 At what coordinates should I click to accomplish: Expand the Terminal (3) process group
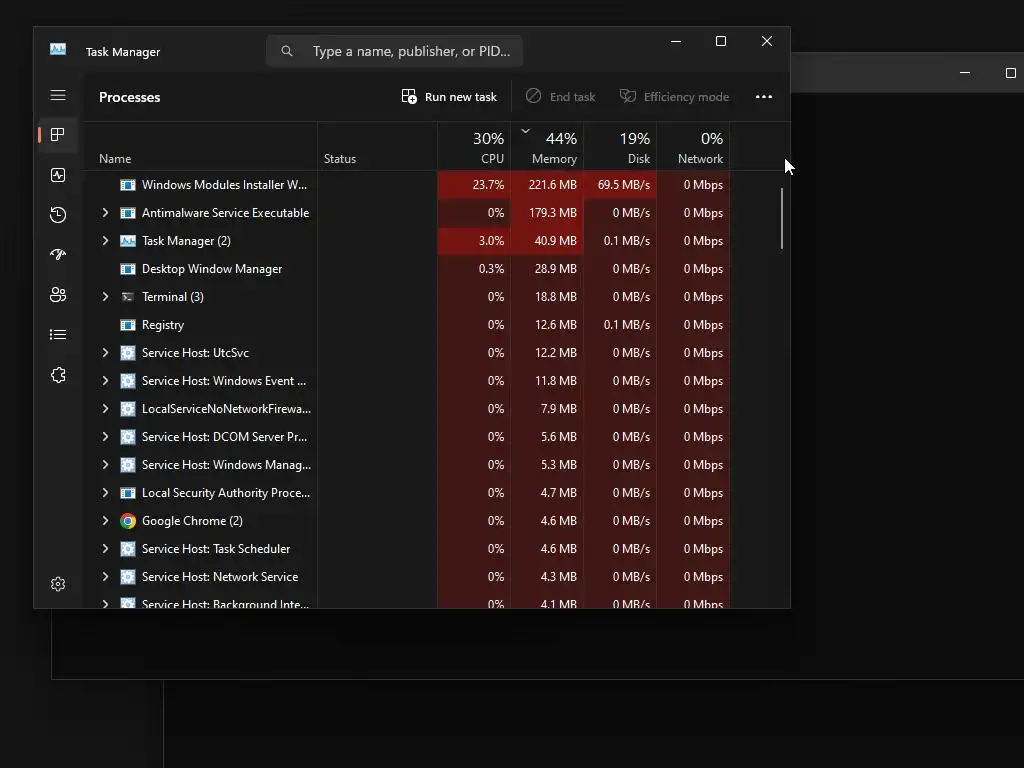coord(105,297)
